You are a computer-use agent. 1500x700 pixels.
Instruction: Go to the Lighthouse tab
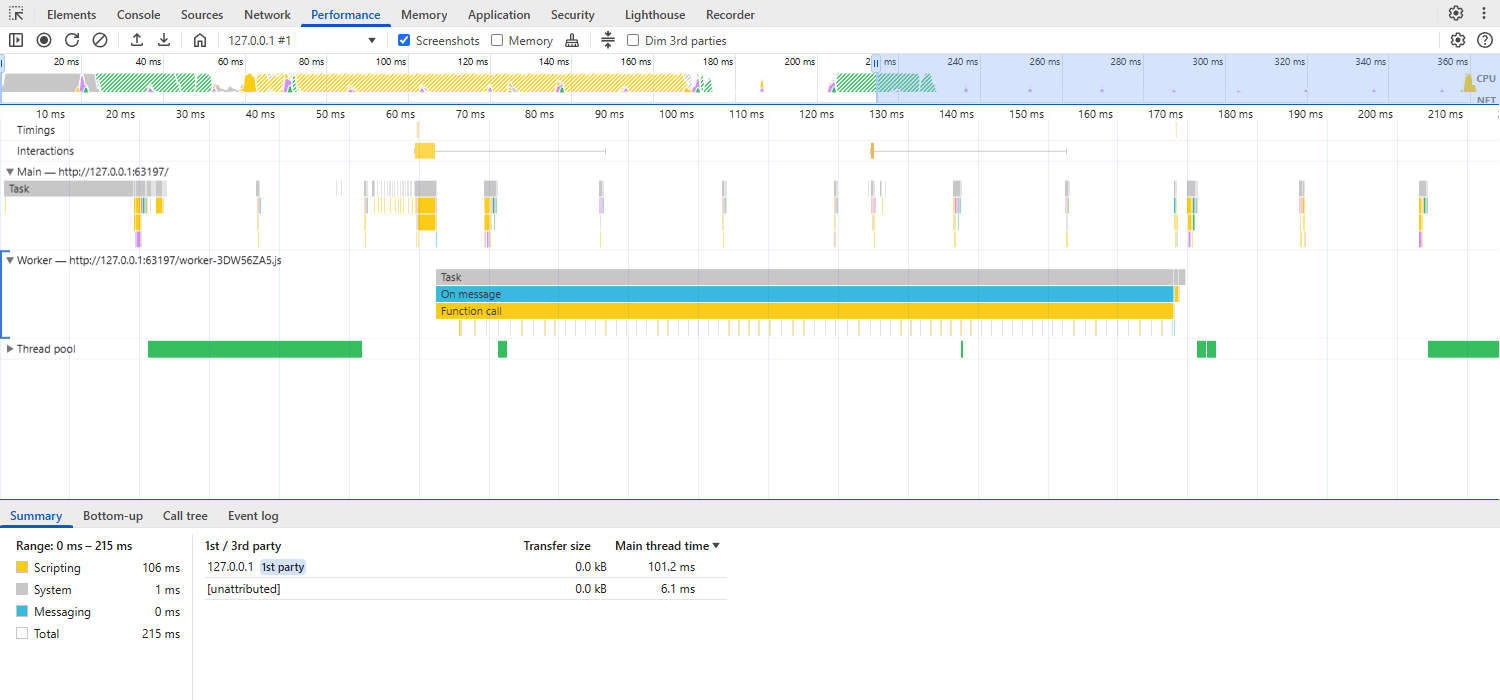655,15
